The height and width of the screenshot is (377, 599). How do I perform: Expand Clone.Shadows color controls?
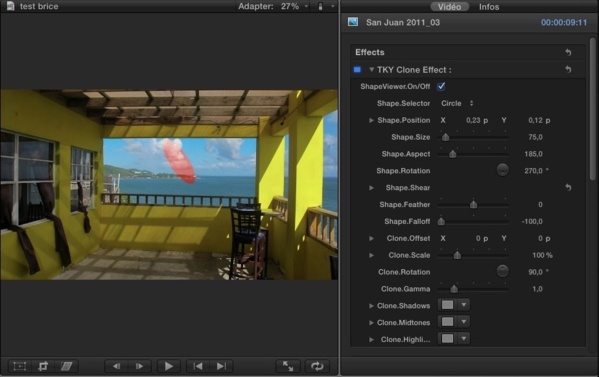tap(371, 306)
